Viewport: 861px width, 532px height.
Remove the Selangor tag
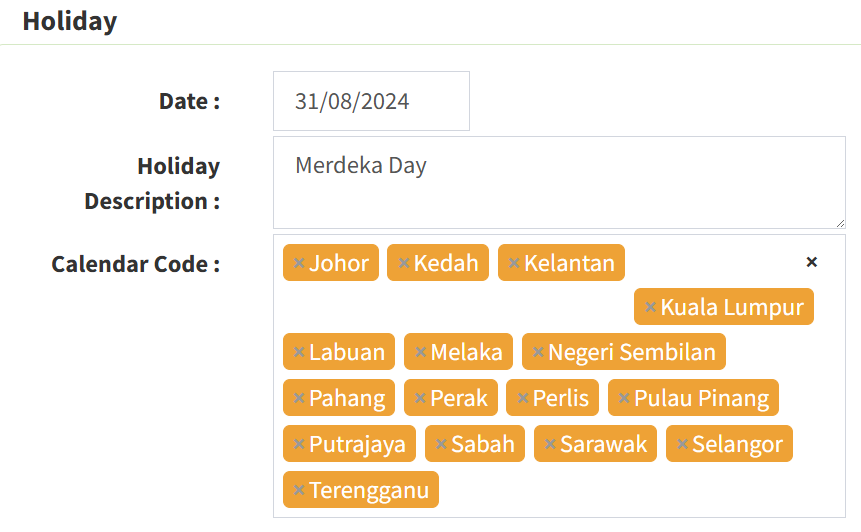(682, 444)
